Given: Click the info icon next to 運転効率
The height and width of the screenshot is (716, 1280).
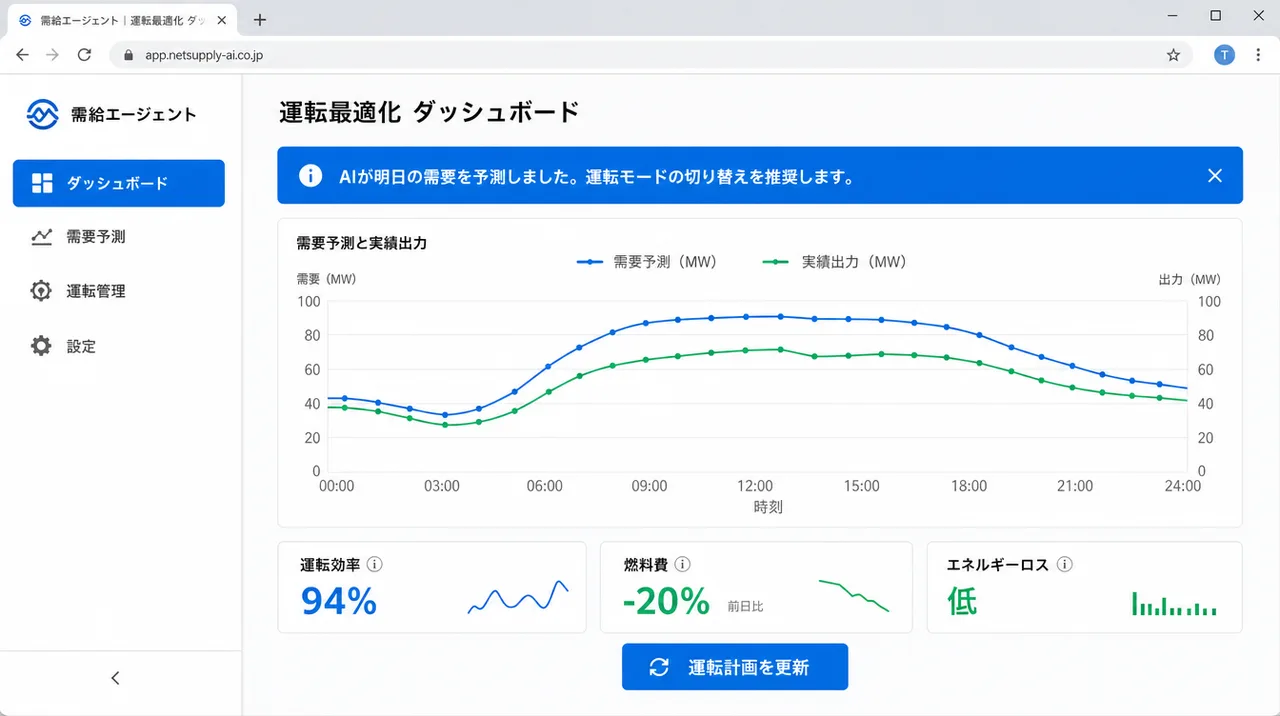Looking at the screenshot, I should pos(375,565).
